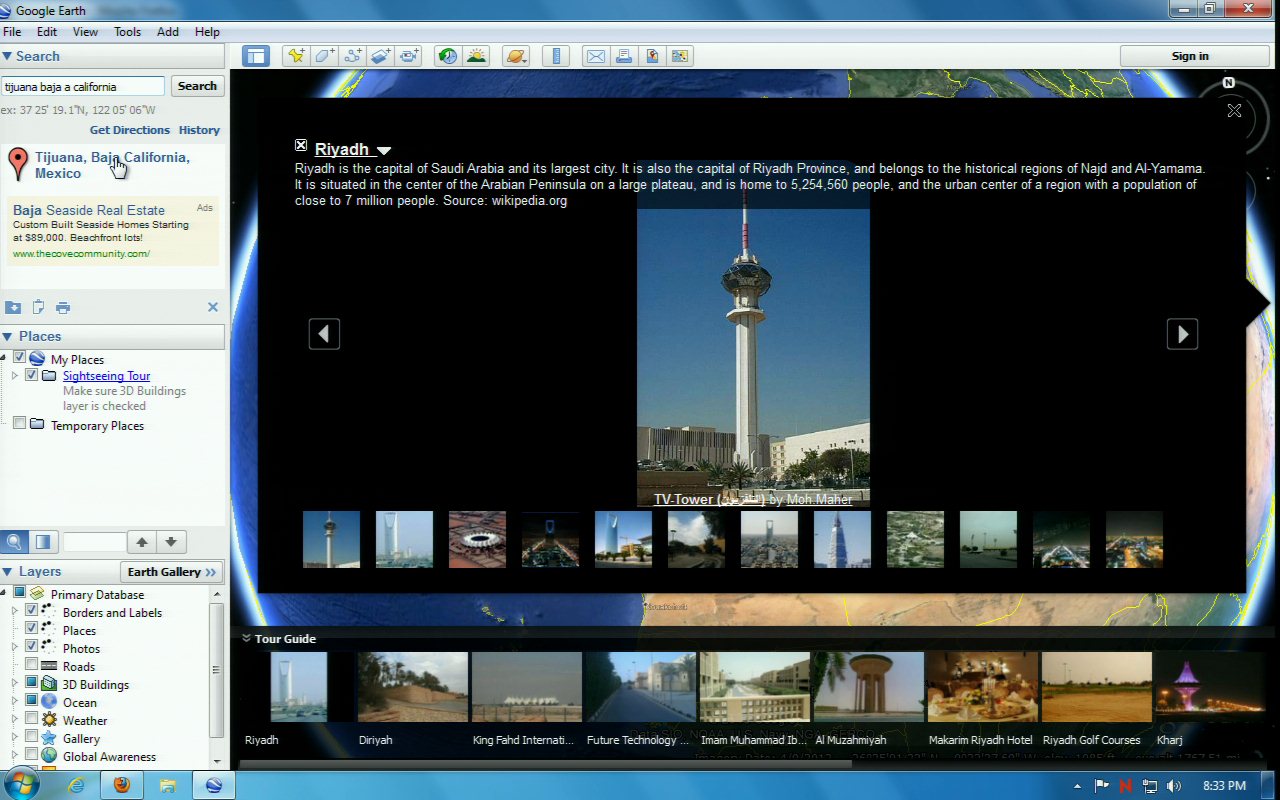1280x800 pixels.
Task: Click the Get Directions link
Action: pos(130,130)
